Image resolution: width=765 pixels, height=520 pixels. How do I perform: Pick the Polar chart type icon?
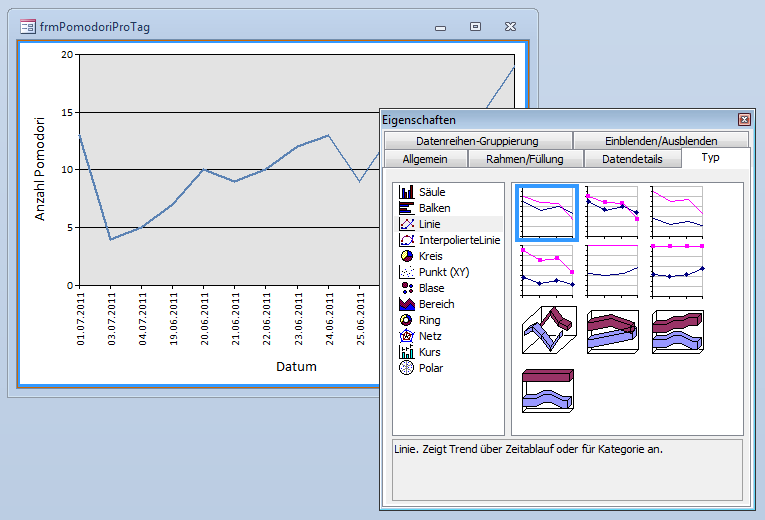406,368
